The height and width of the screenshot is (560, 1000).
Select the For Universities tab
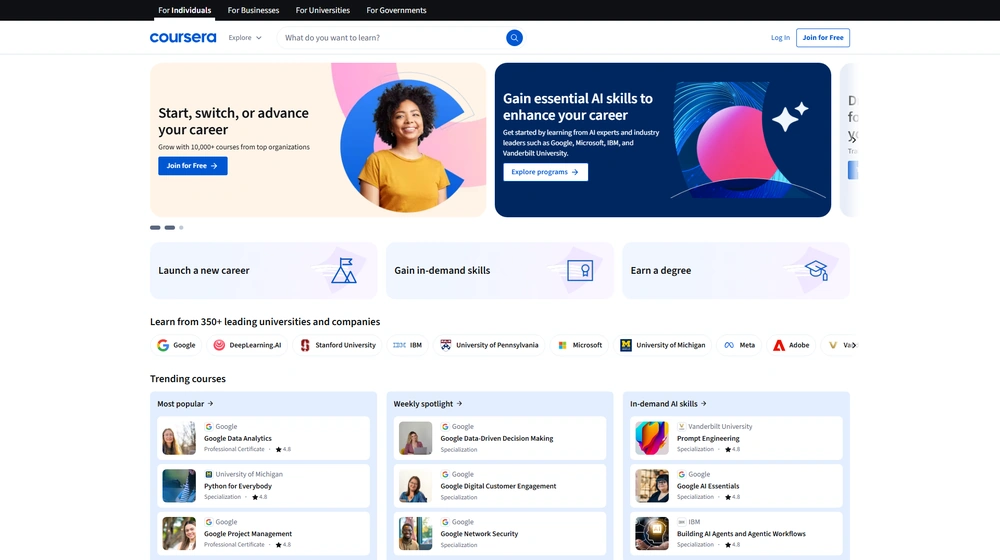coord(323,10)
